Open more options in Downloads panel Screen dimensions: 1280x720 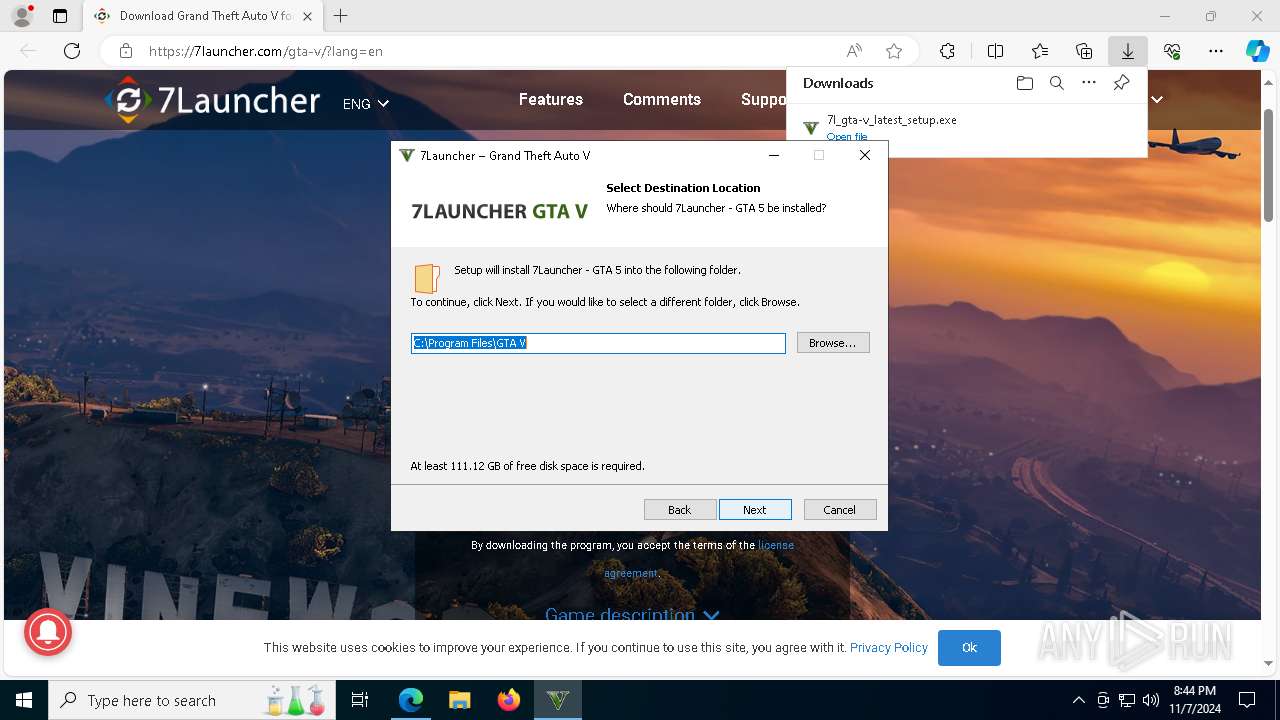(1089, 83)
